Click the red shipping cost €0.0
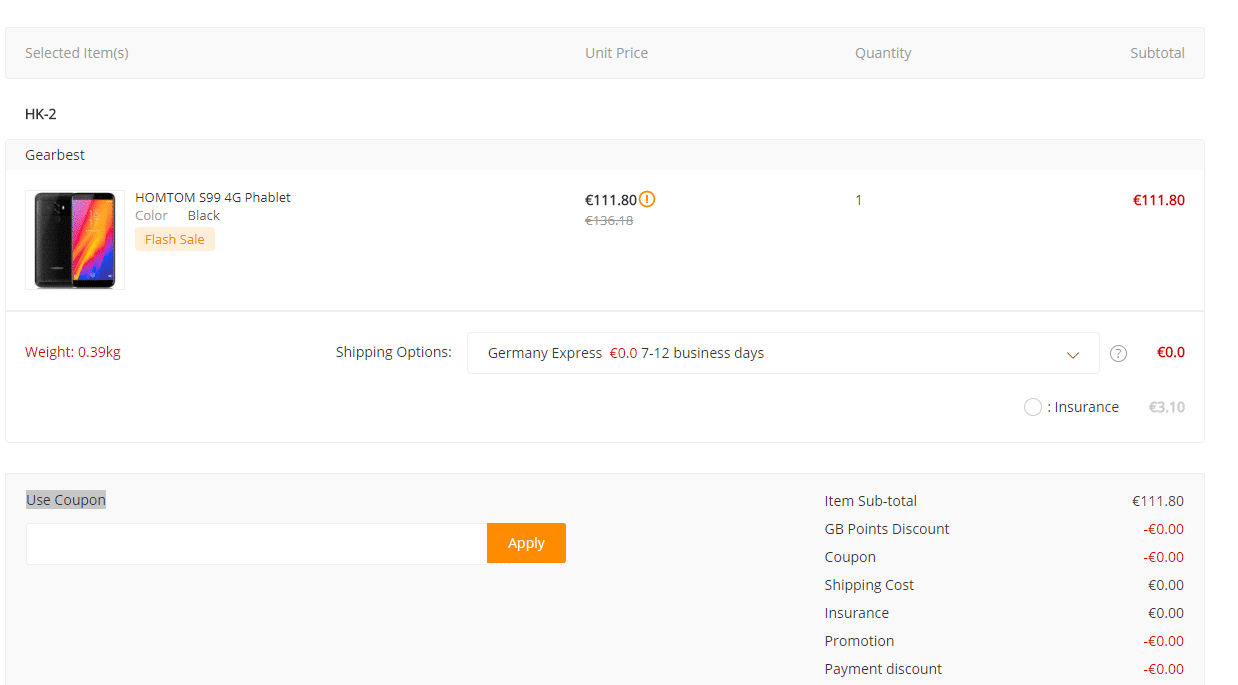The height and width of the screenshot is (685, 1238). pos(1171,352)
